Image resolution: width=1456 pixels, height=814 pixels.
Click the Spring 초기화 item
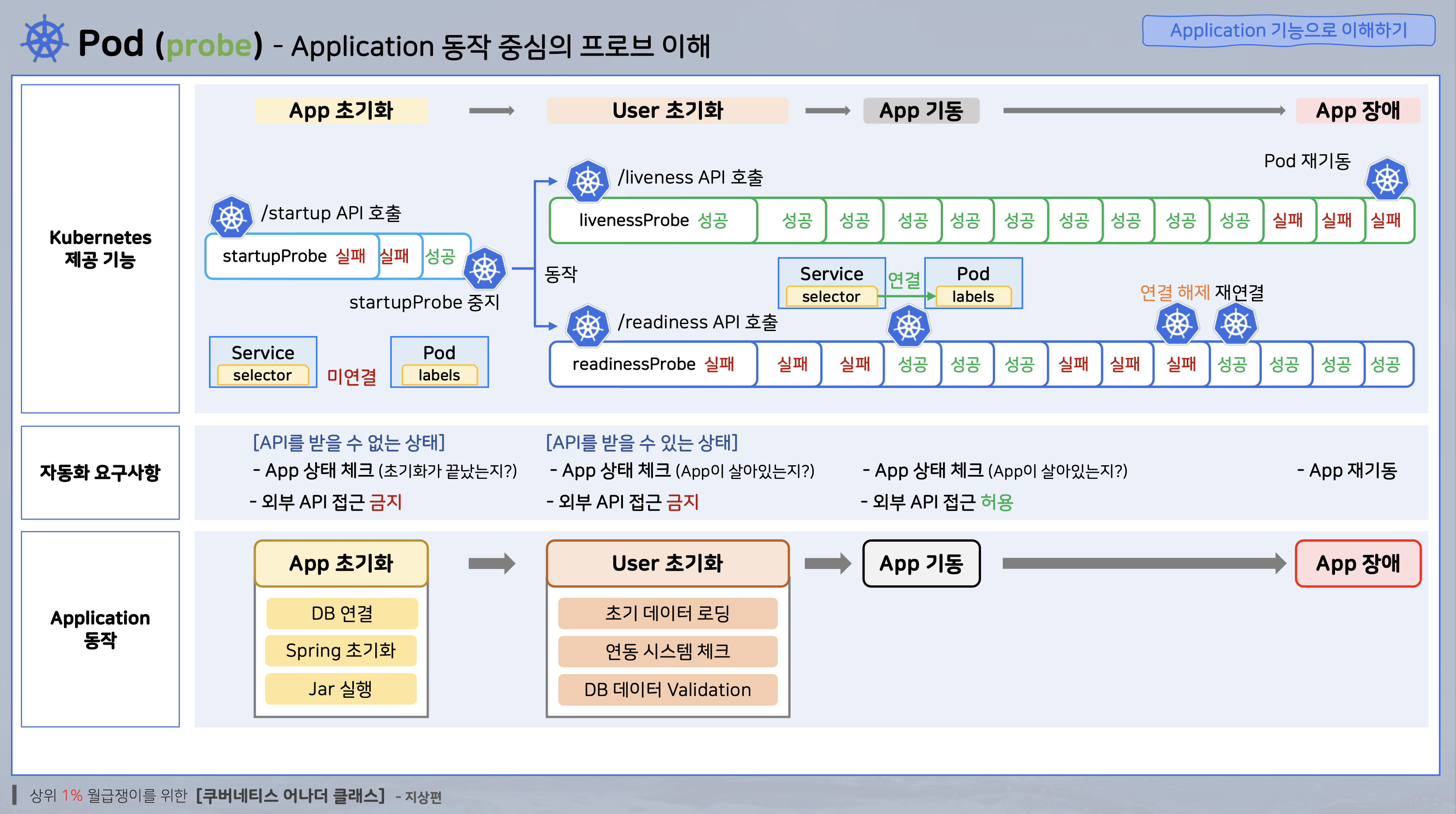(x=341, y=651)
